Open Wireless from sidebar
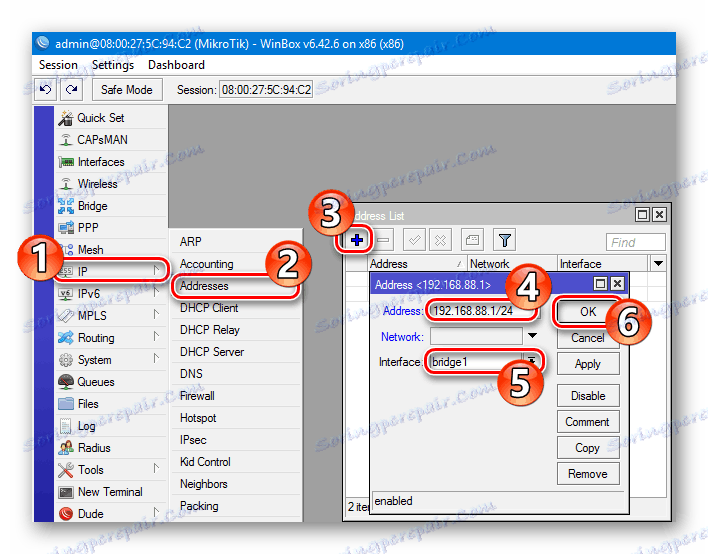The height and width of the screenshot is (554, 708). point(111,184)
